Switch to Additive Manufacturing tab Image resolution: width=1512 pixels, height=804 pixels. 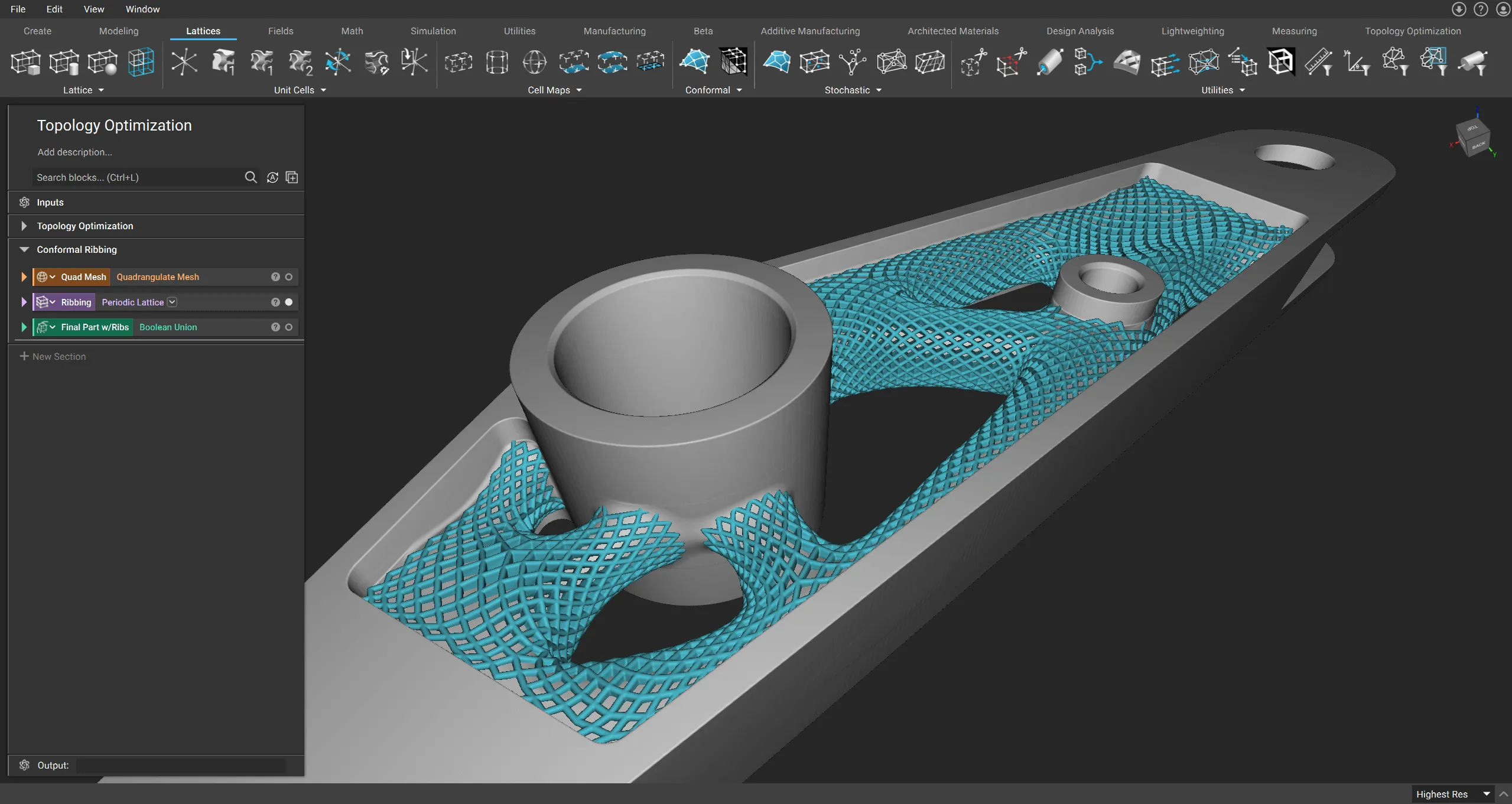click(810, 31)
